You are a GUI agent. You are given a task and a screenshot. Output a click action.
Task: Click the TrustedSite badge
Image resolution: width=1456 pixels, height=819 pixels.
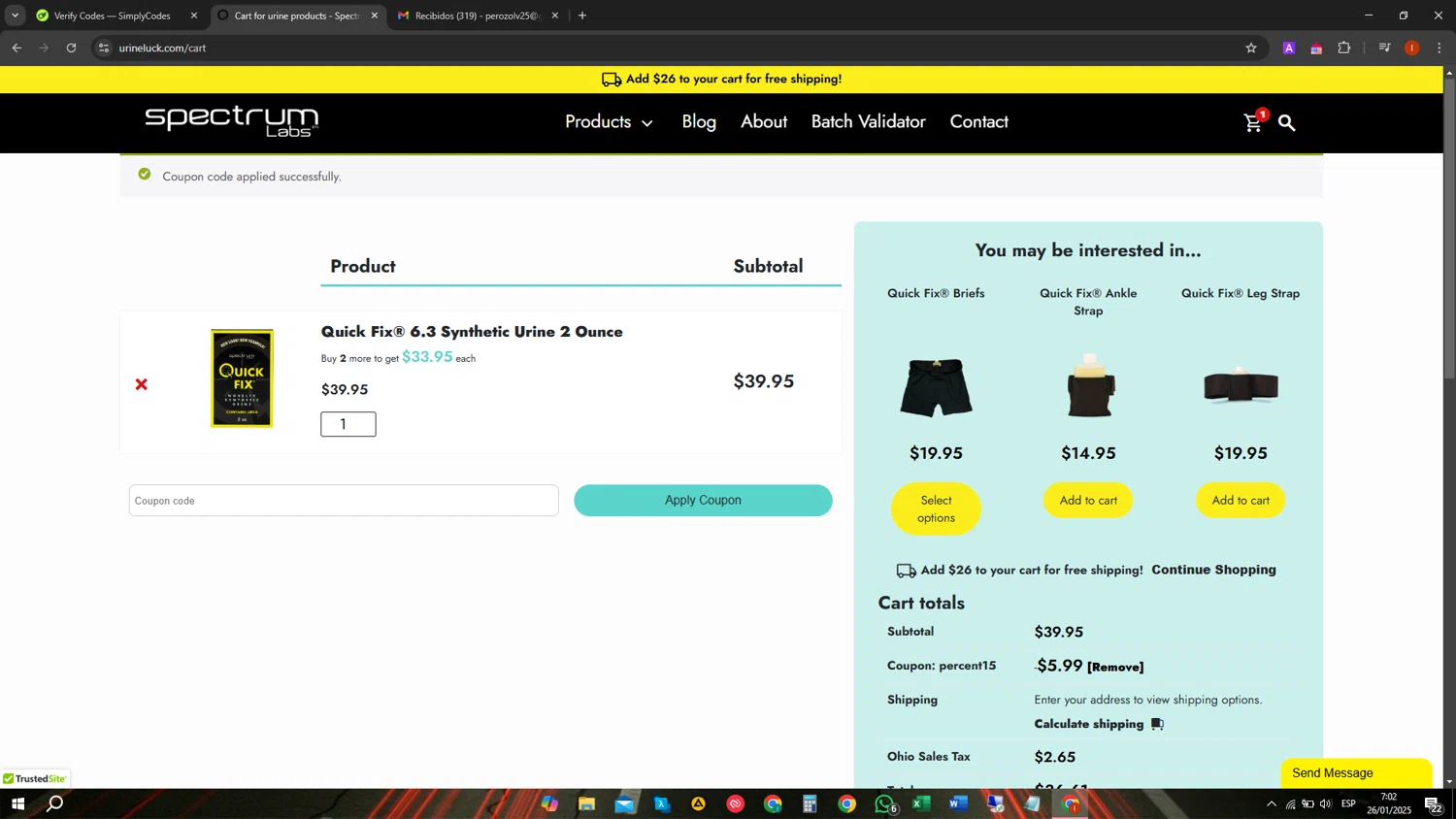point(35,778)
